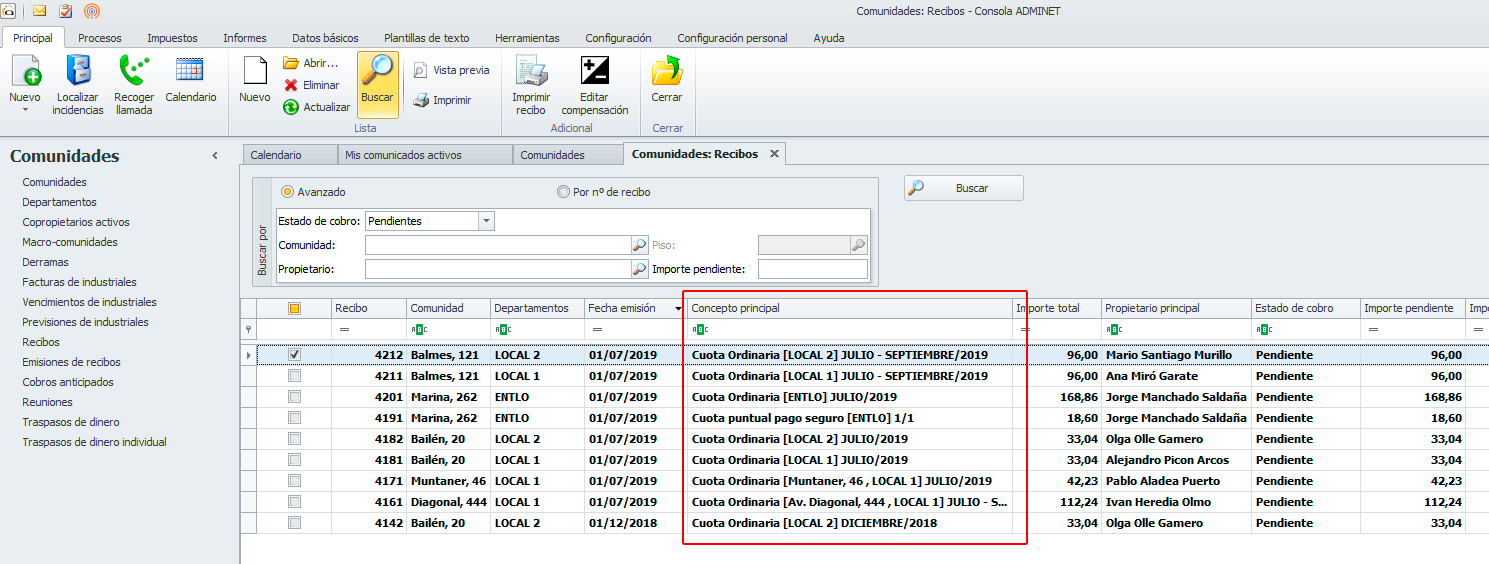Create new record with Nuevo page icon
This screenshot has height=564, width=1489.
(255, 80)
